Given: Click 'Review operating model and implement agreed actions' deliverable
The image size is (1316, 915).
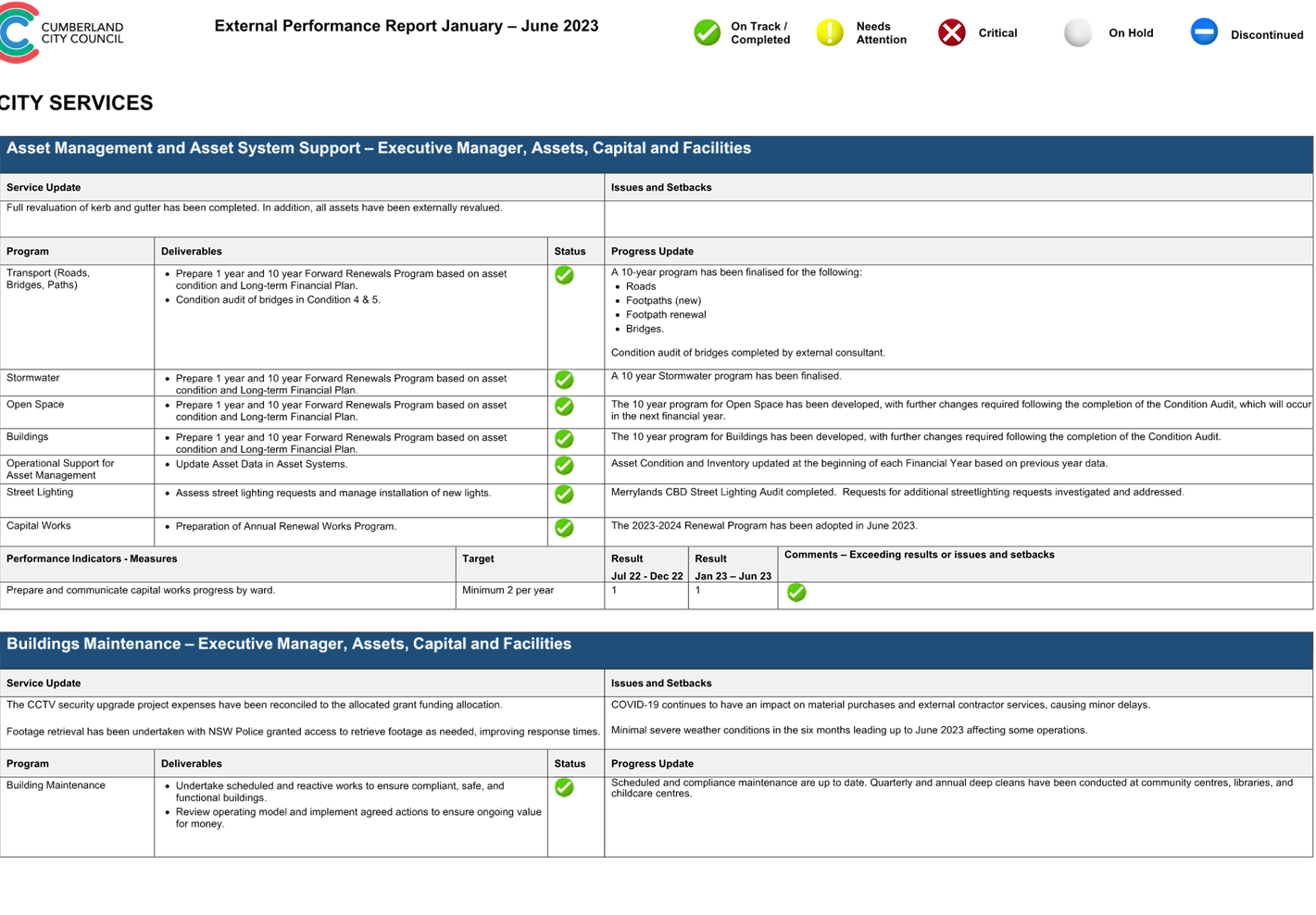Looking at the screenshot, I should pos(358,818).
